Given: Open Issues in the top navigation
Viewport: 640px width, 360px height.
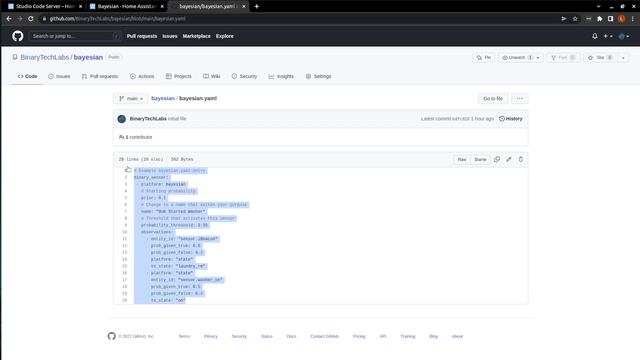Looking at the screenshot, I should (x=170, y=36).
